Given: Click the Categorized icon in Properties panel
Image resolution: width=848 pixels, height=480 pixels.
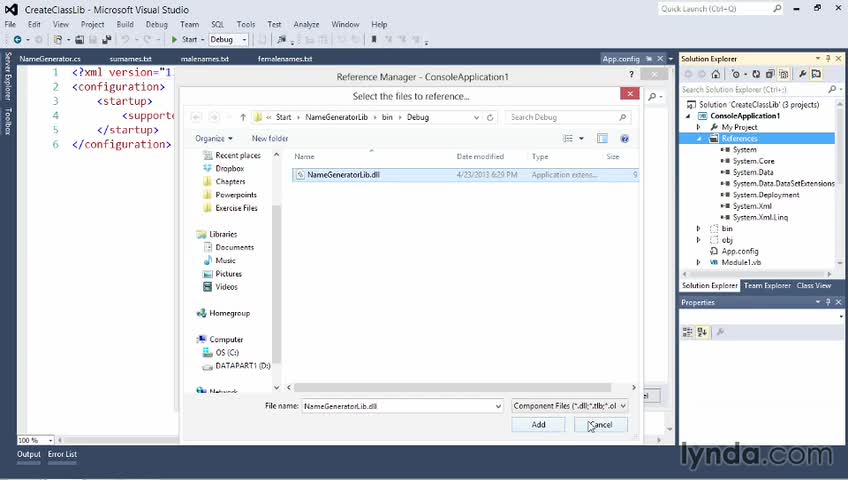Looking at the screenshot, I should pyautogui.click(x=687, y=332).
